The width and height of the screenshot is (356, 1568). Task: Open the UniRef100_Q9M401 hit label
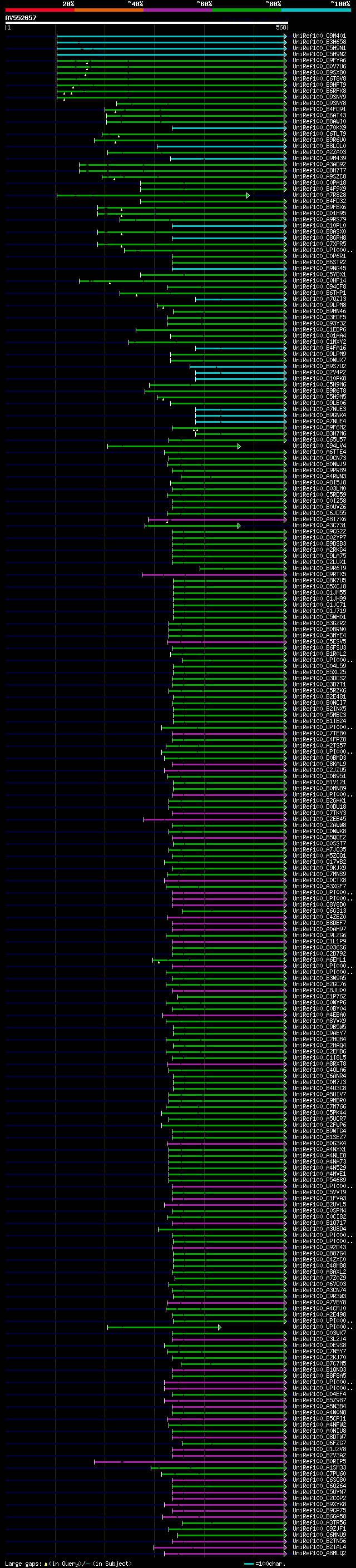click(x=319, y=36)
